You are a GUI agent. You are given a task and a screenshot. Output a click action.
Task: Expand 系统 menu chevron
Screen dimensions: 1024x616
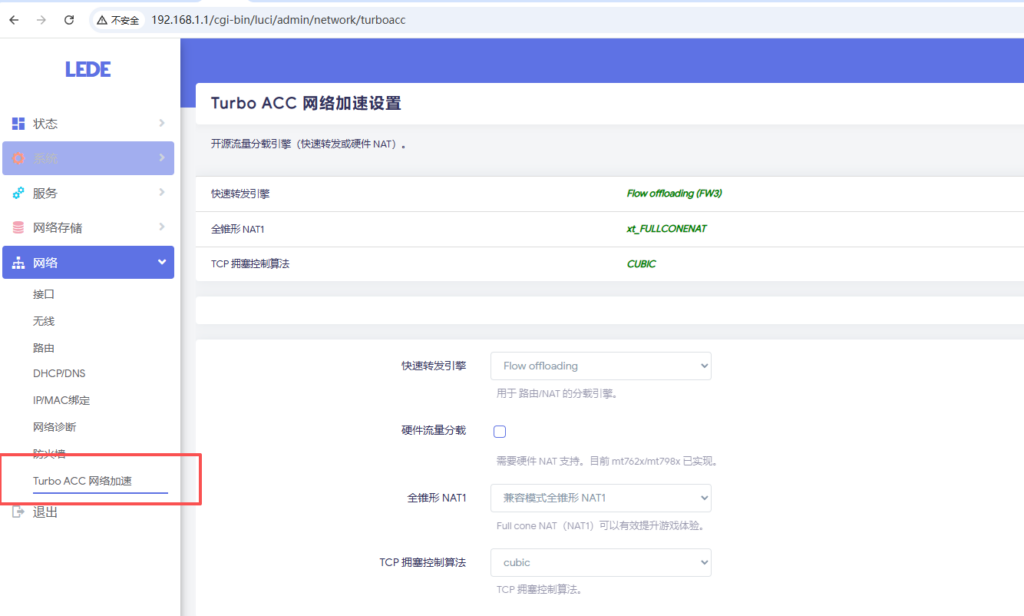pos(161,157)
